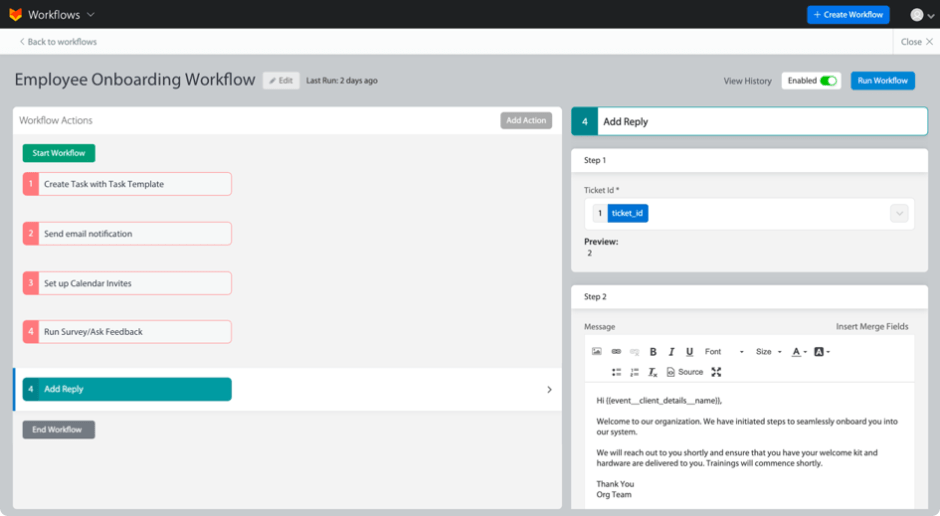Insert a hyperlink in the editor
The width and height of the screenshot is (940, 516).
pos(616,352)
